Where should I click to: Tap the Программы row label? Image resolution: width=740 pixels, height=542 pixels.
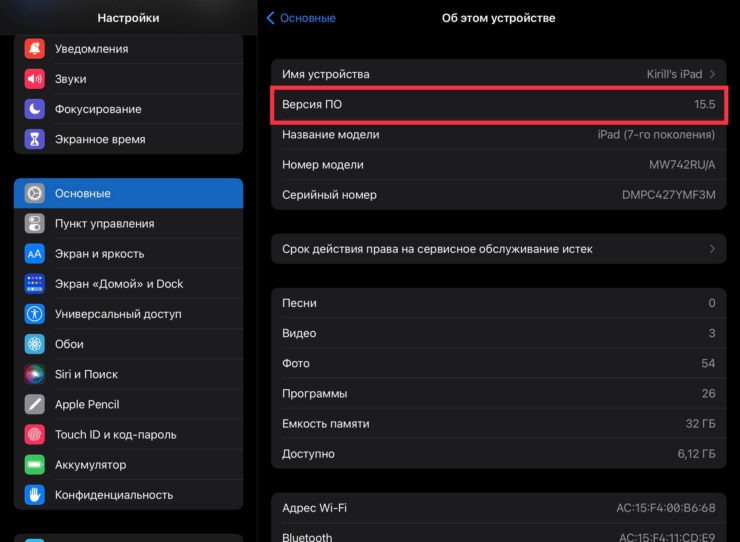tap(315, 394)
